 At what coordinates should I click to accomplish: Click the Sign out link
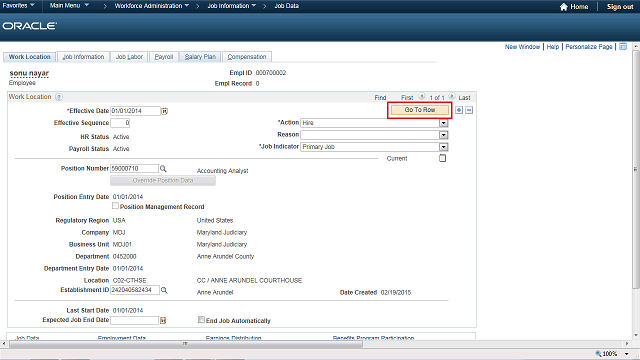(620, 7)
